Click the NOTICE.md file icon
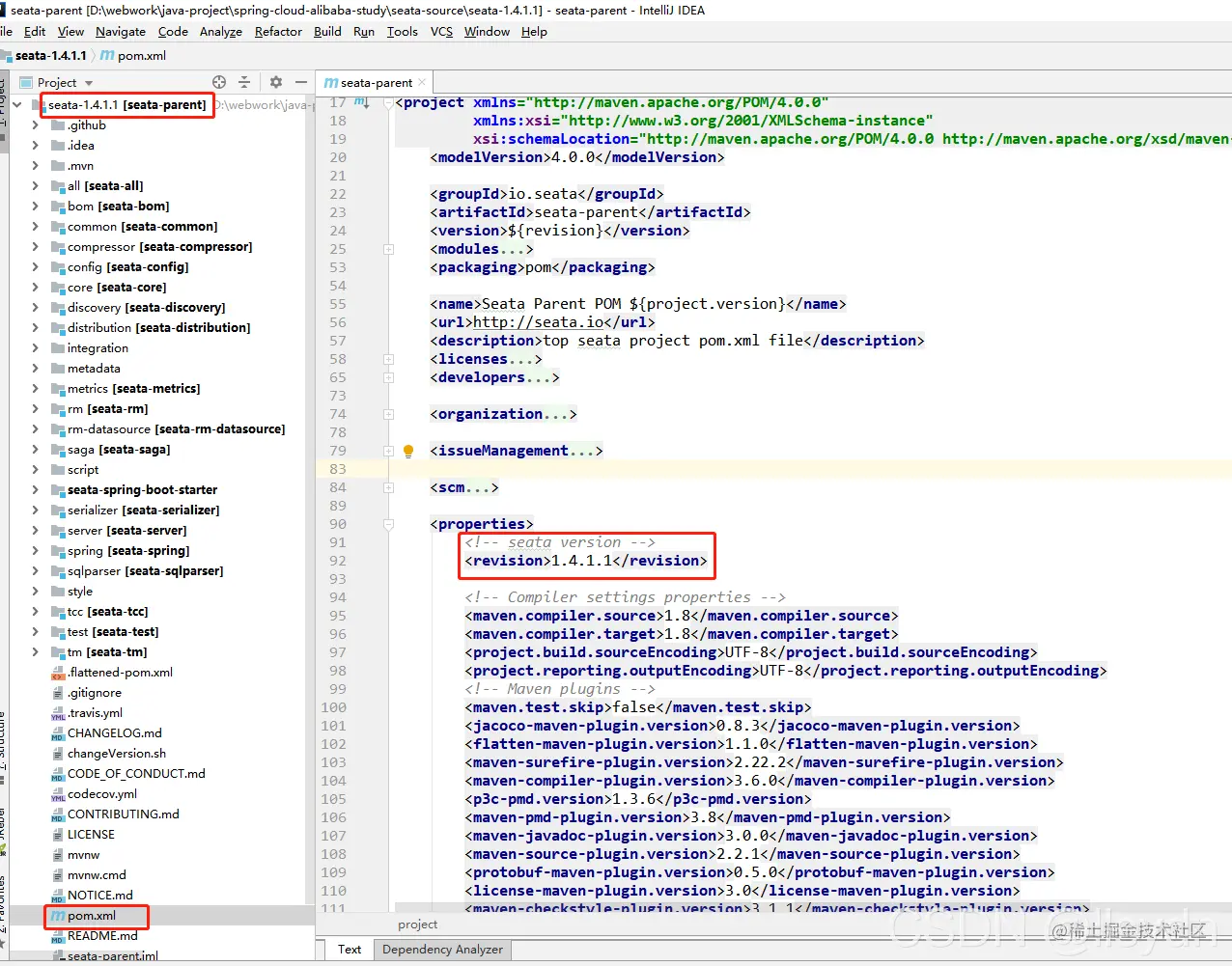 [x=58, y=896]
